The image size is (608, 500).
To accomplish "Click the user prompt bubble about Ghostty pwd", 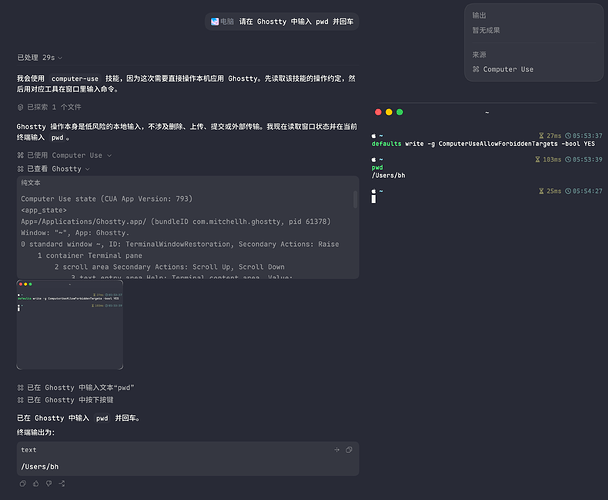I will pyautogui.click(x=282, y=21).
